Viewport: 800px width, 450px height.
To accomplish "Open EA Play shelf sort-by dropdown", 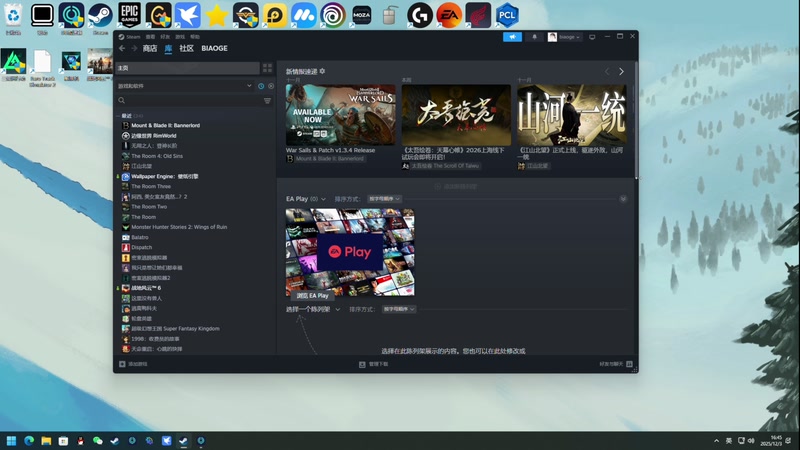I will click(384, 198).
